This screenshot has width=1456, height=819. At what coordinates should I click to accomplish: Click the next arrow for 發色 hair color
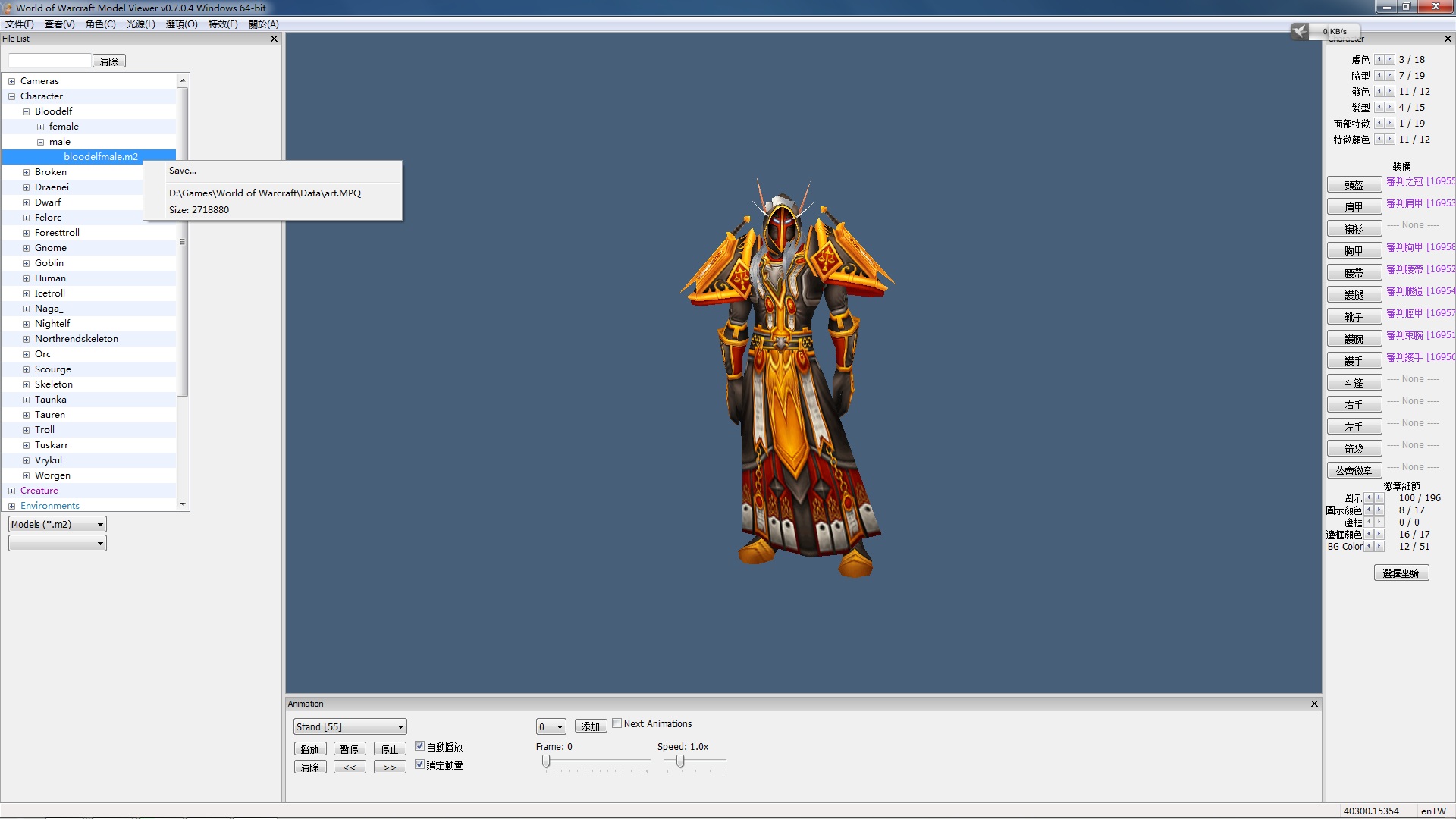(x=1389, y=91)
